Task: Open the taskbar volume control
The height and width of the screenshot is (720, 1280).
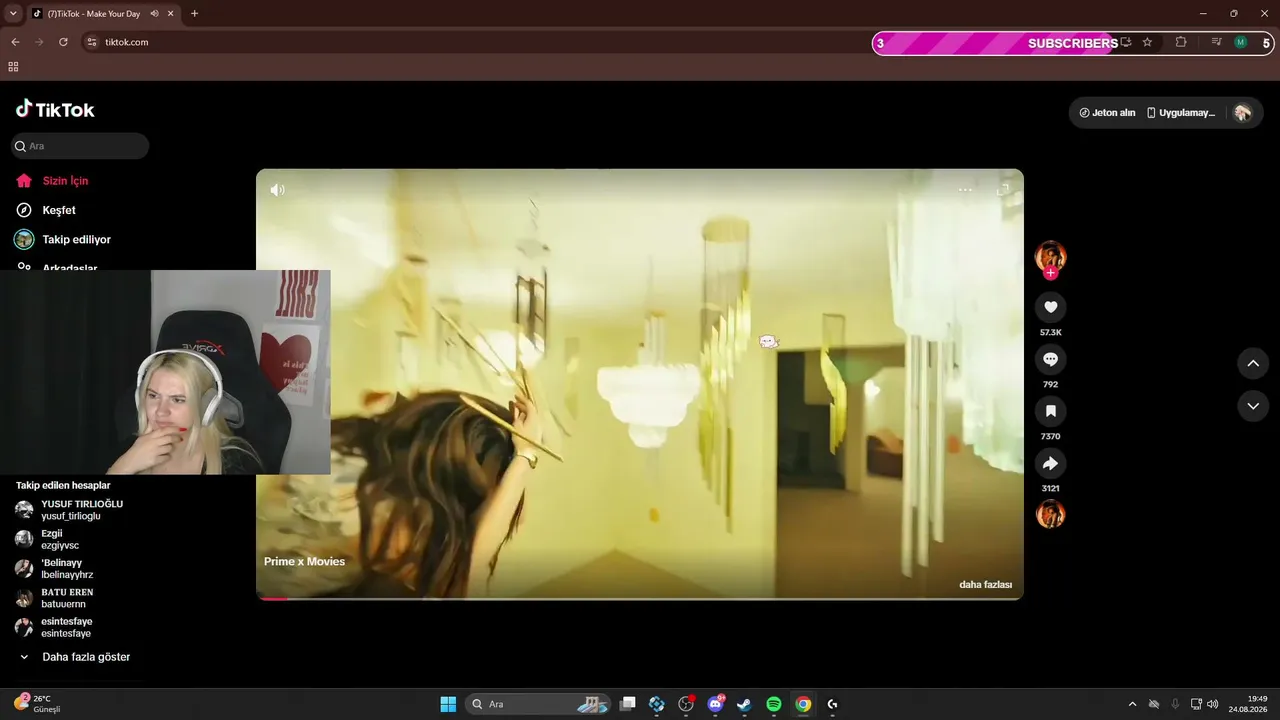Action: (1212, 704)
